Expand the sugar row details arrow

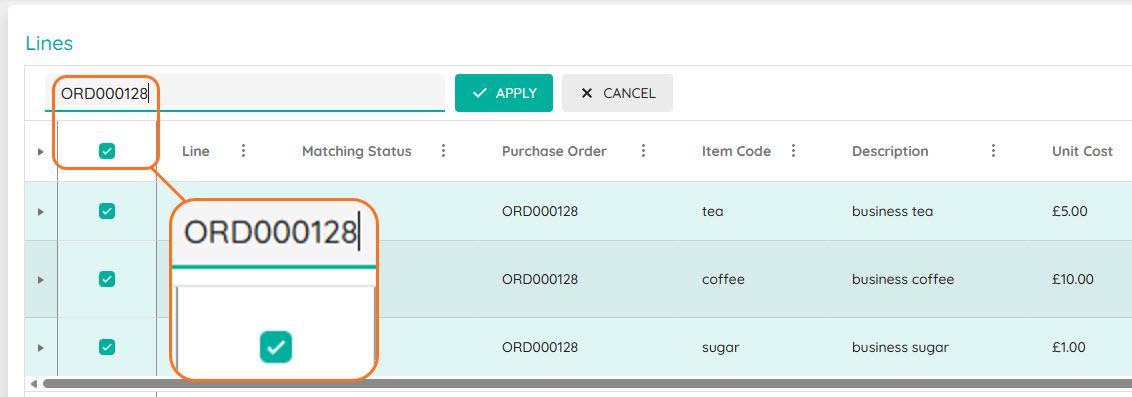coord(40,348)
